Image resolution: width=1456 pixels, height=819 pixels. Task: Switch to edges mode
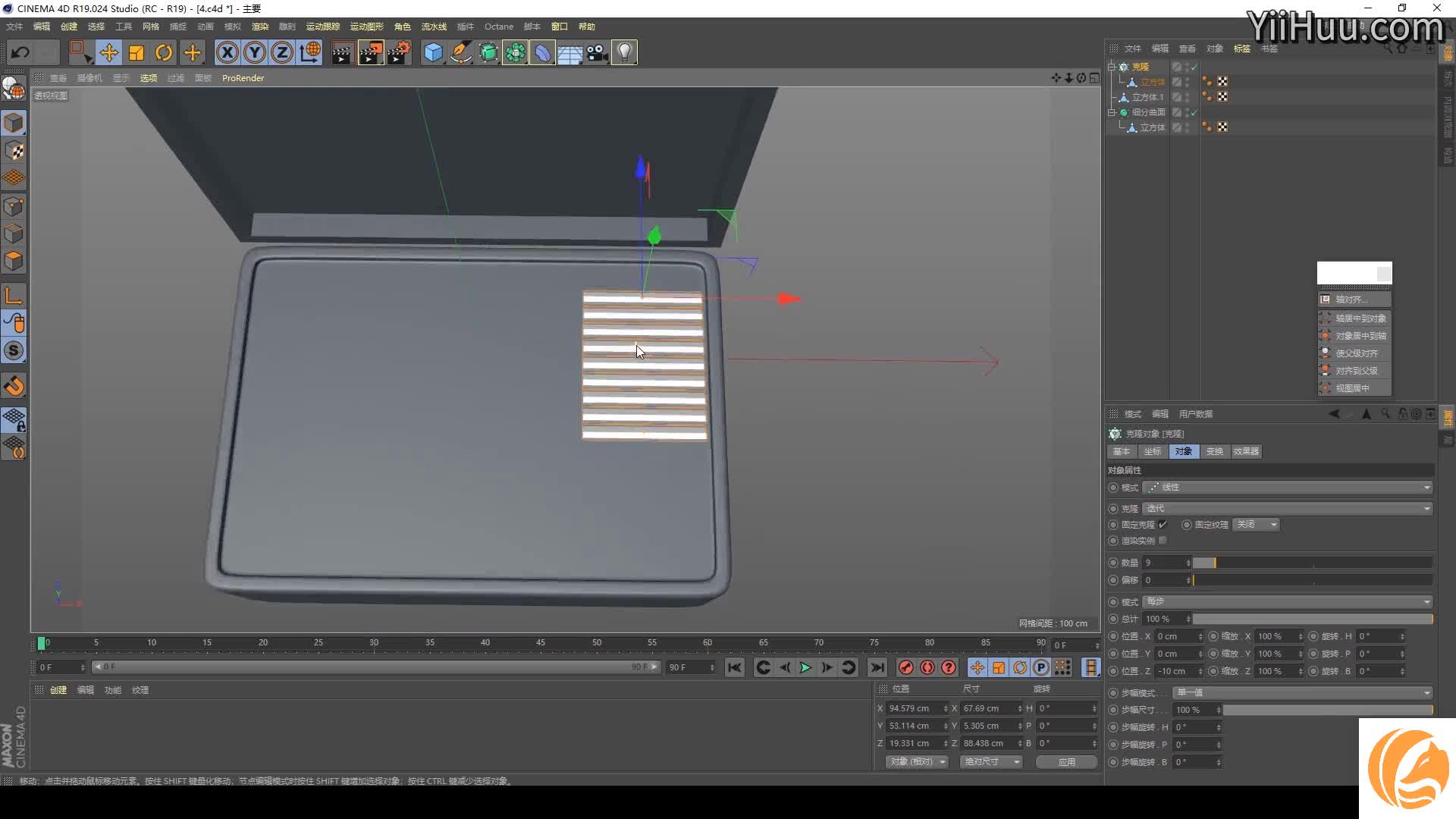click(14, 234)
